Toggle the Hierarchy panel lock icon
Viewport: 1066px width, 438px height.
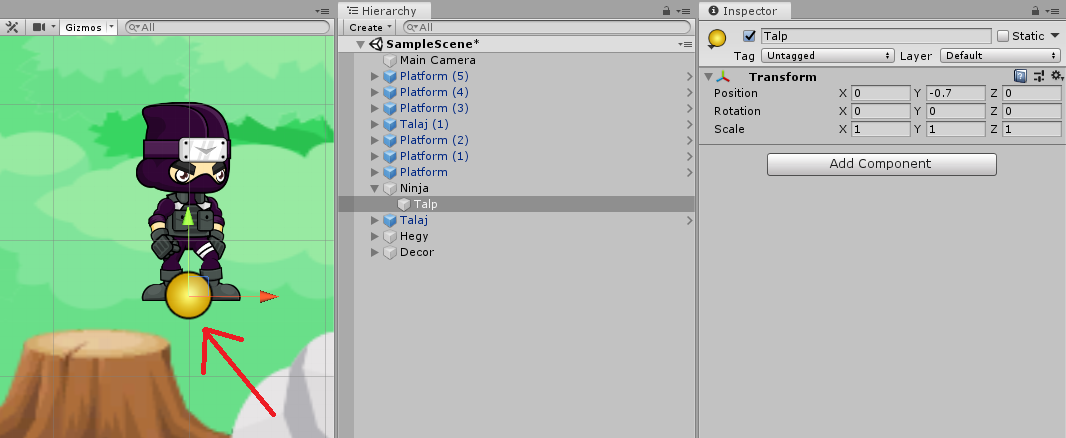tap(667, 11)
